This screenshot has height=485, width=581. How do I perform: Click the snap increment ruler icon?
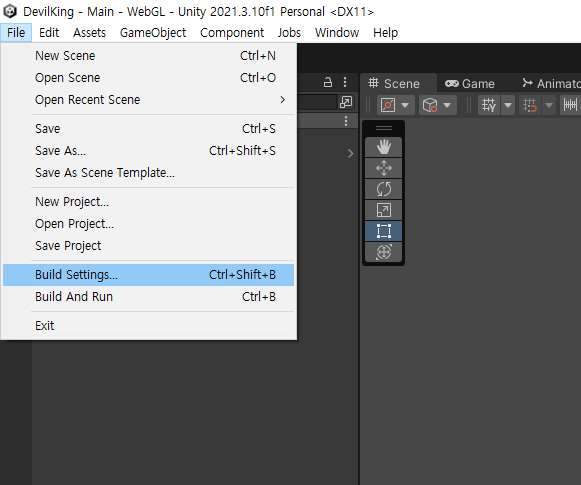(570, 105)
